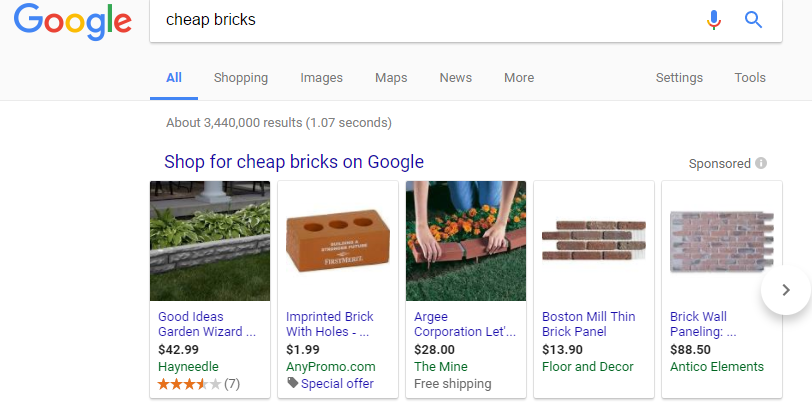812x407 pixels.
Task: Click the Hayneedle star rating
Action: (189, 383)
